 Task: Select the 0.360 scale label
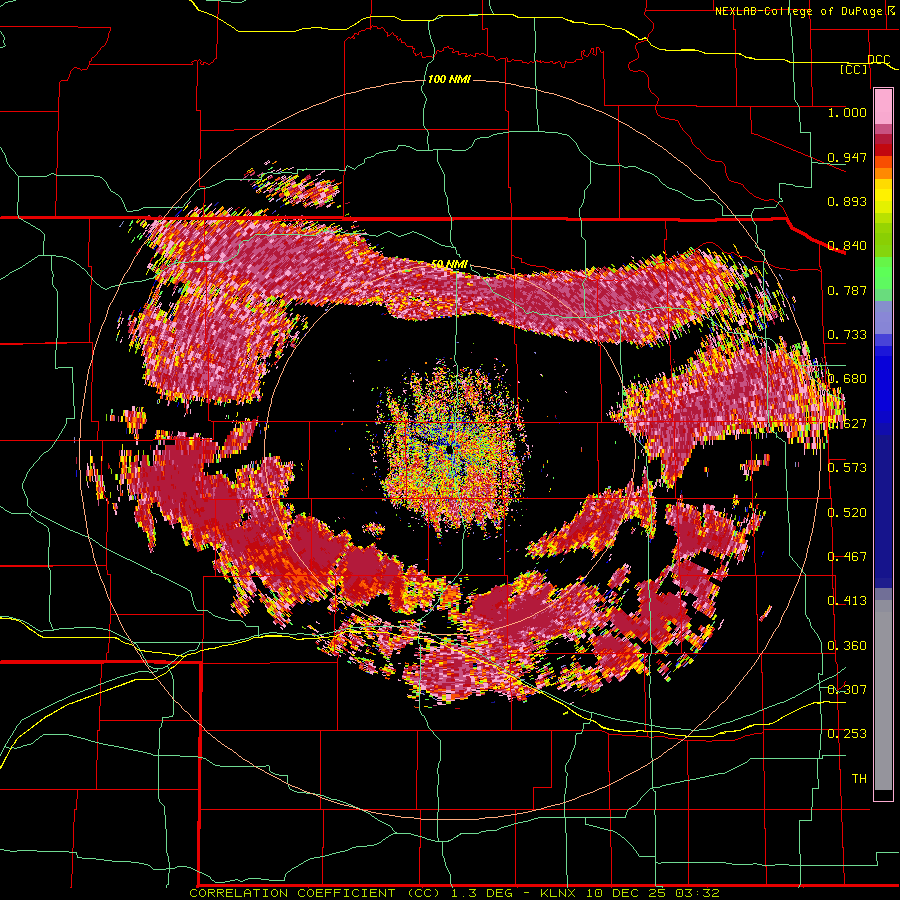coord(847,646)
